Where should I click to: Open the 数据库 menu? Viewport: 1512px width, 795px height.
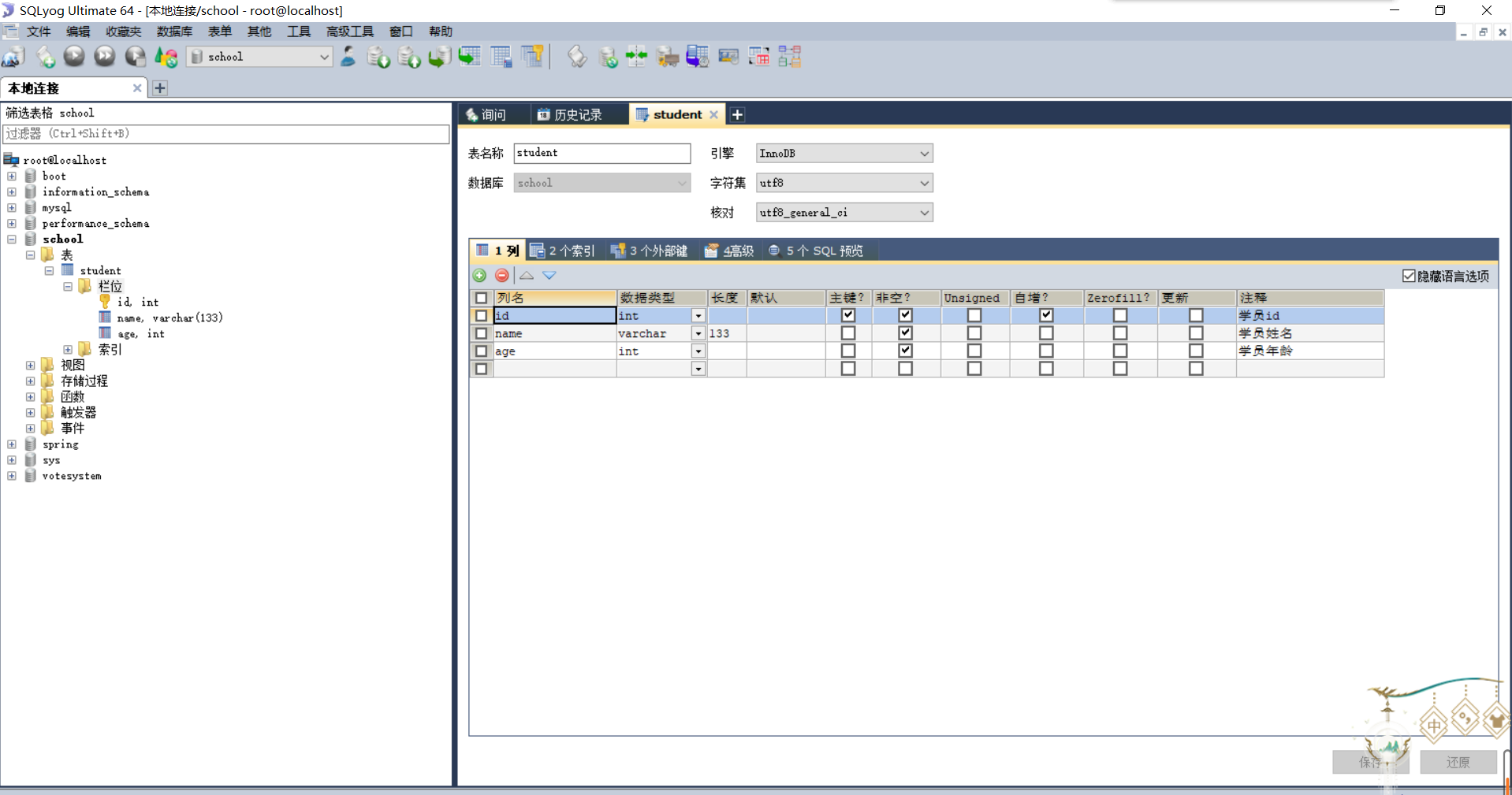coord(174,32)
